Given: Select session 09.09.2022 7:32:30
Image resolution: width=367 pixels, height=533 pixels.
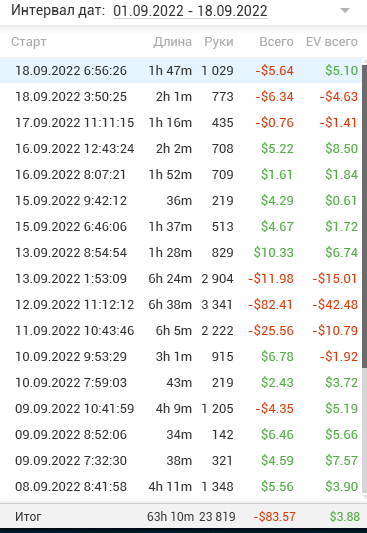Looking at the screenshot, I should click(x=181, y=461).
